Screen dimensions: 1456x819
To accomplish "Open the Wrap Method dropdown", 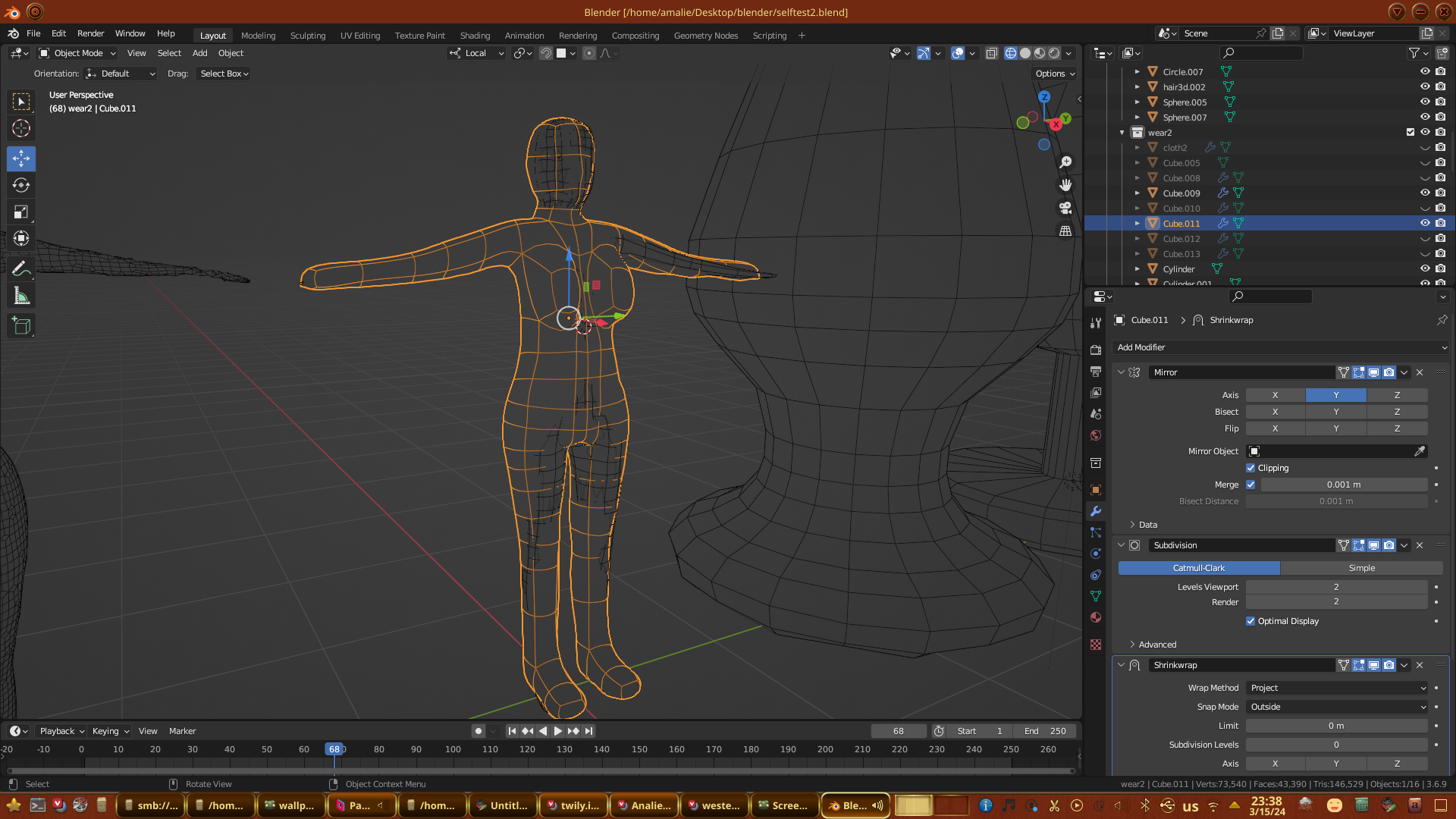I will 1337,688.
